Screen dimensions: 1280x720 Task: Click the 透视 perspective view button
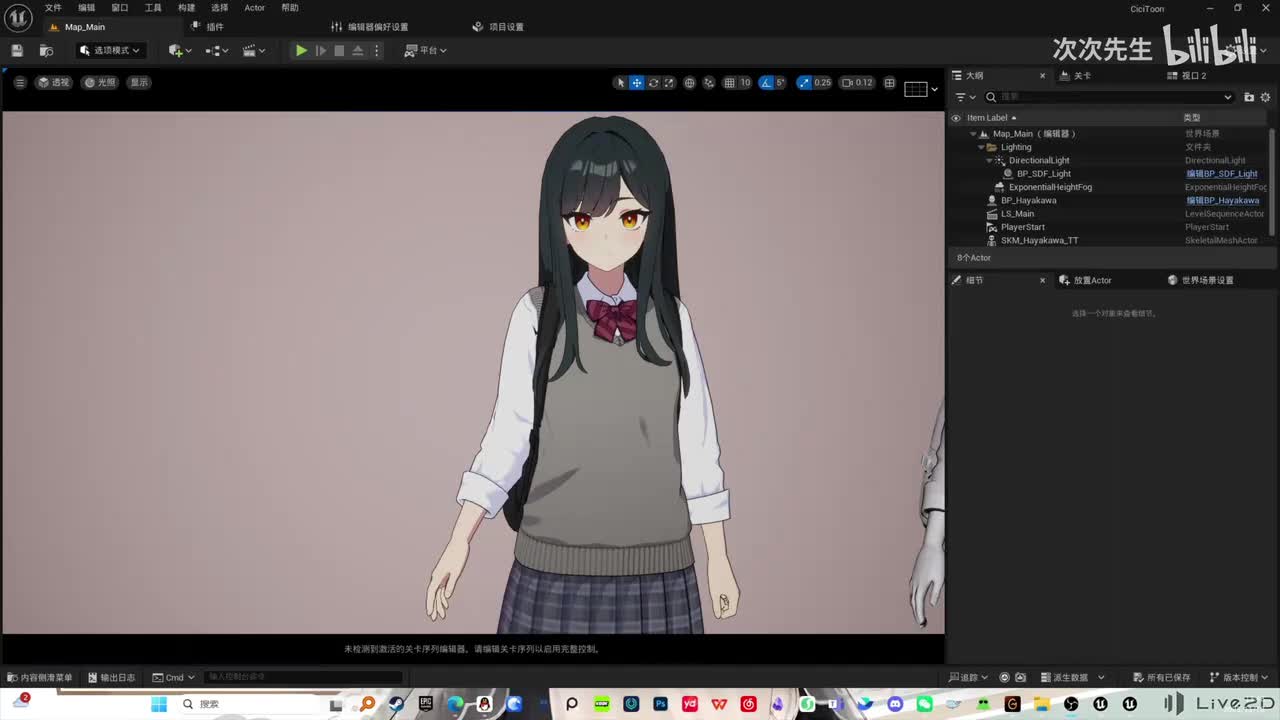(54, 82)
